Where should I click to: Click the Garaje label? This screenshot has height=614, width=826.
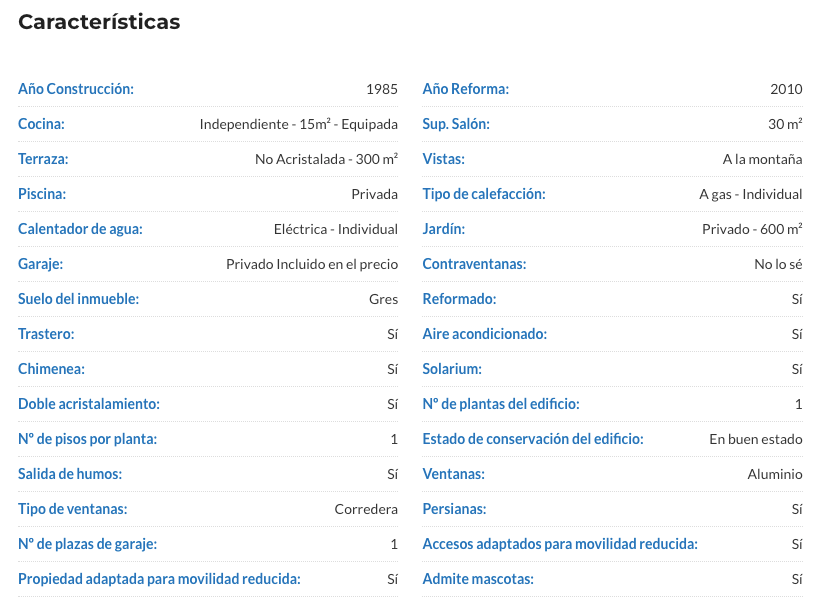coord(41,264)
